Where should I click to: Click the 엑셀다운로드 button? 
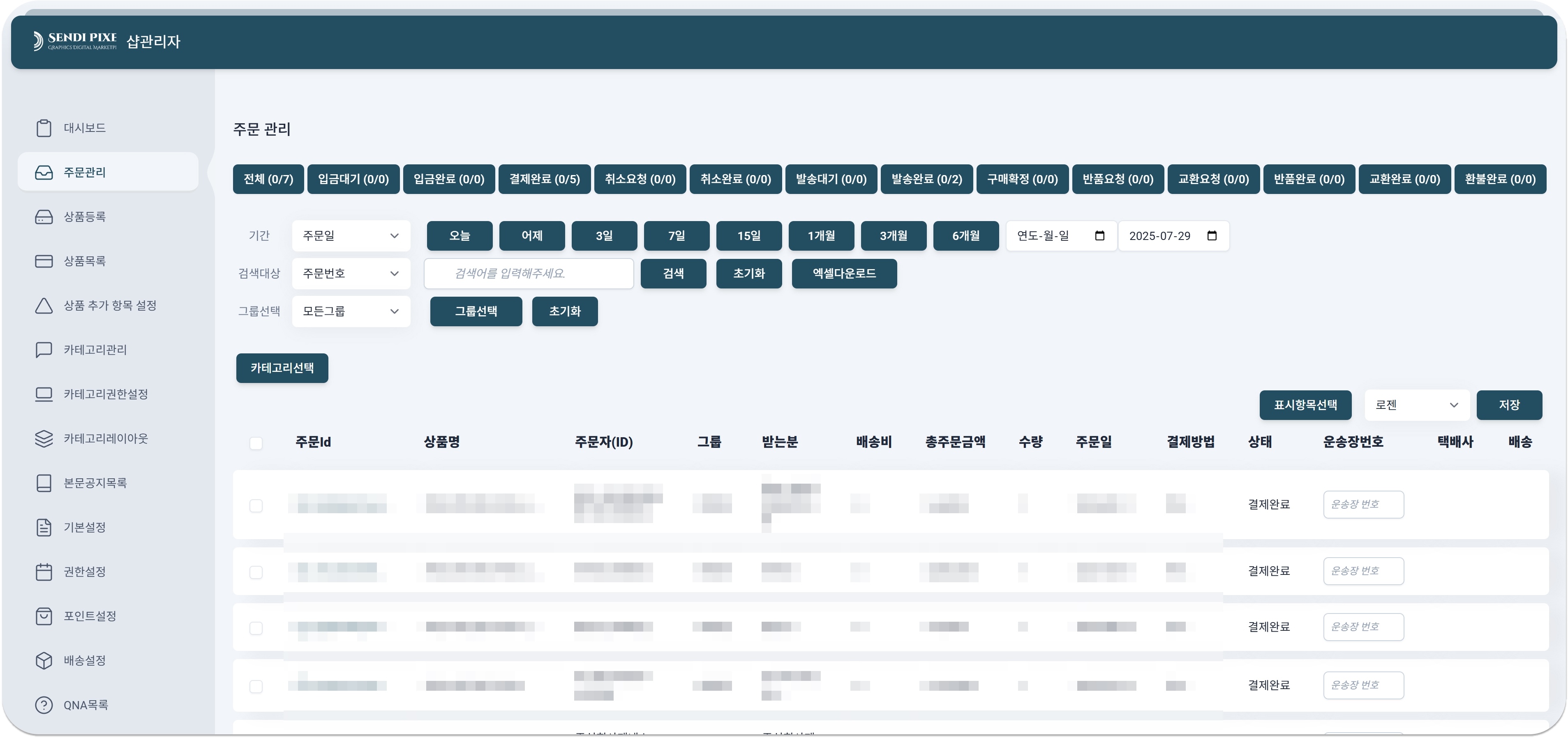844,273
